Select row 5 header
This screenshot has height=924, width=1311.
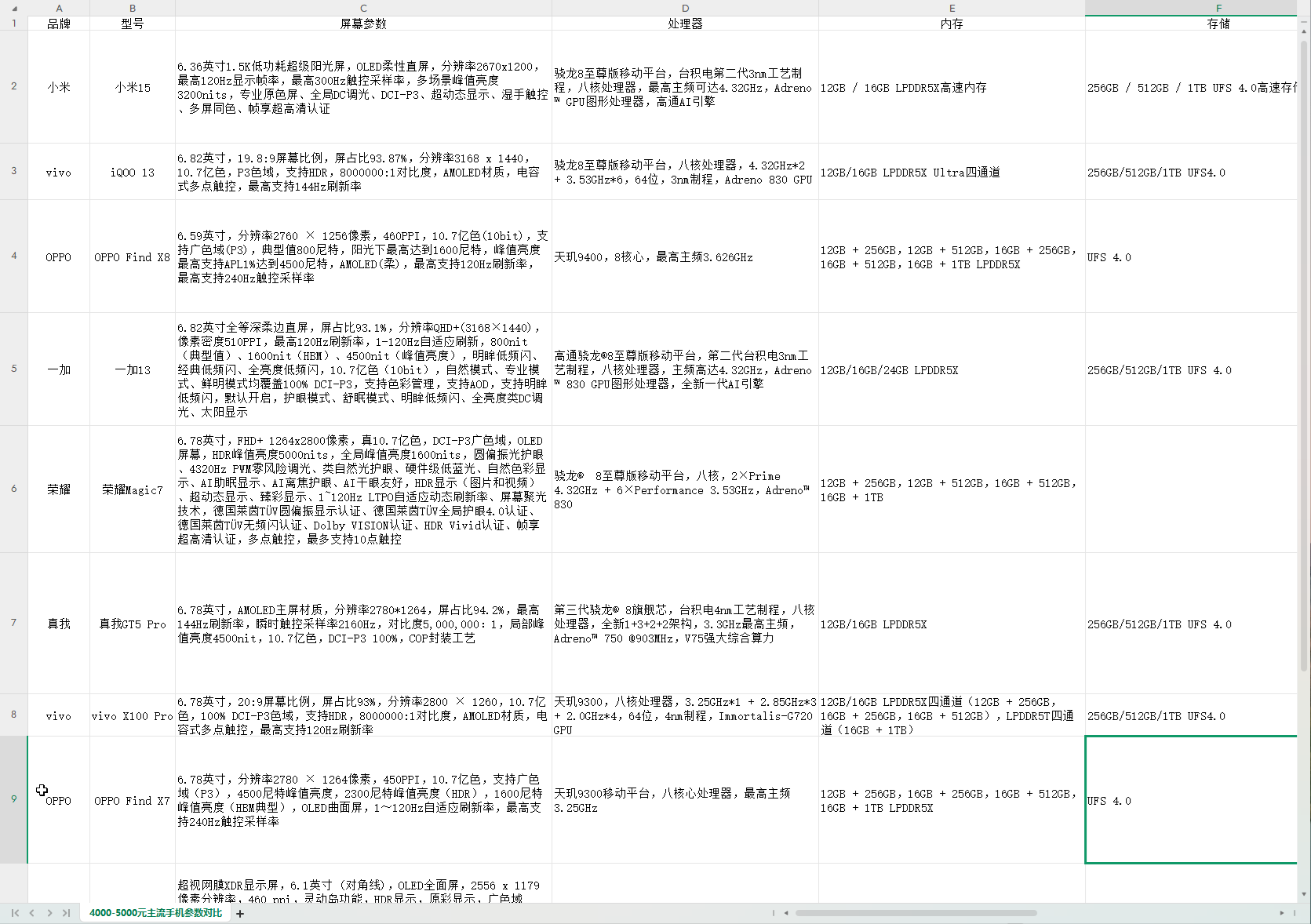click(x=14, y=369)
